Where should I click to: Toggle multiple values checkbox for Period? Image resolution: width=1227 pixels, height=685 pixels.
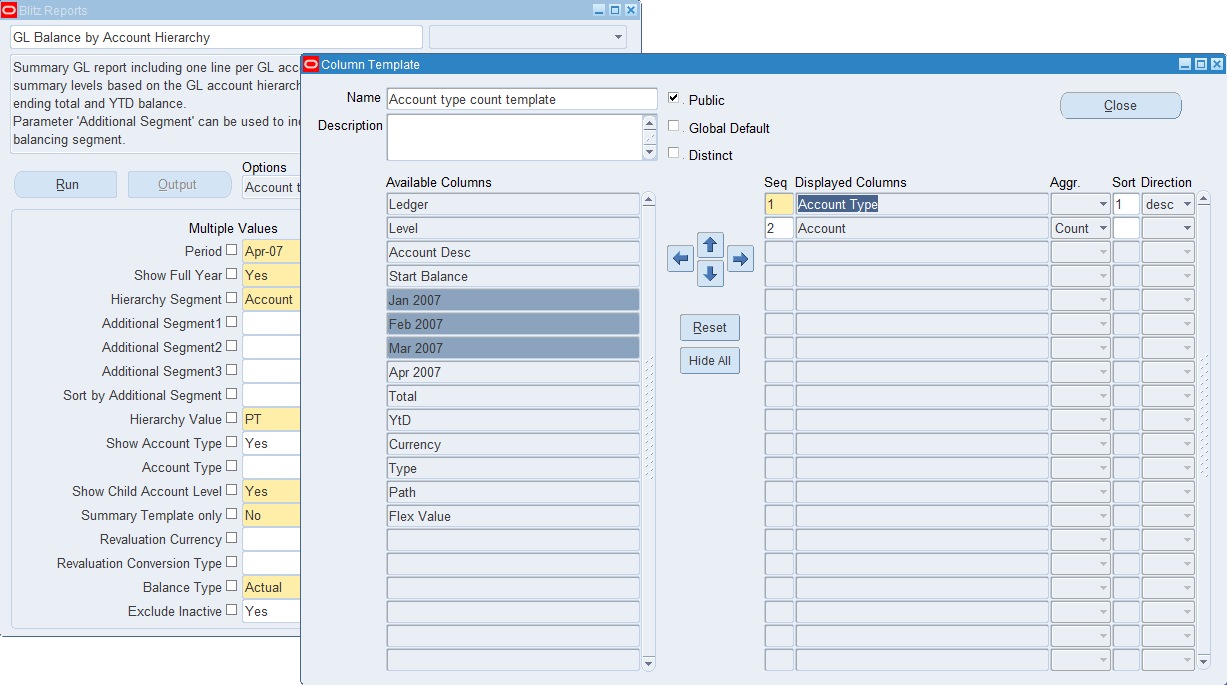[x=232, y=250]
